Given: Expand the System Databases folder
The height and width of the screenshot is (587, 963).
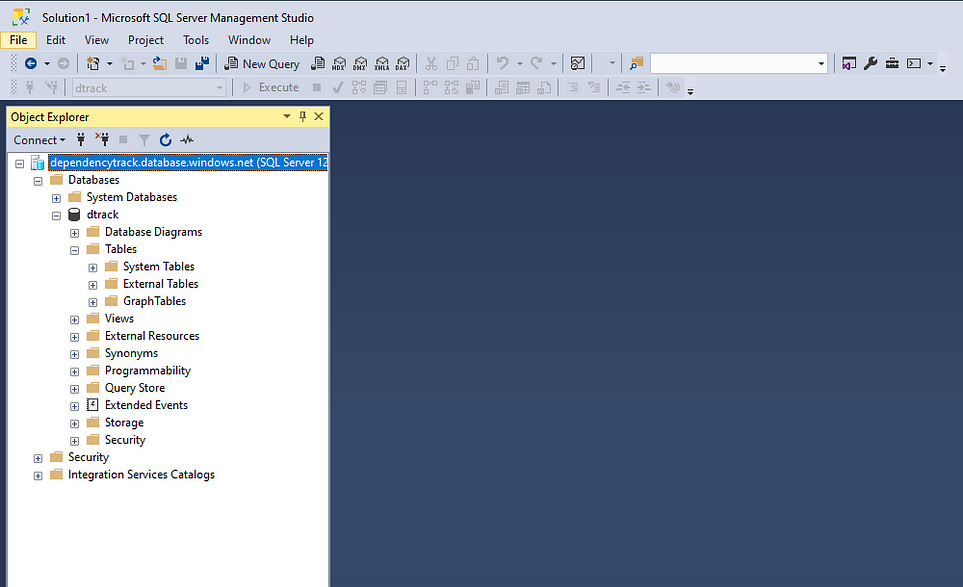Looking at the screenshot, I should click(57, 198).
